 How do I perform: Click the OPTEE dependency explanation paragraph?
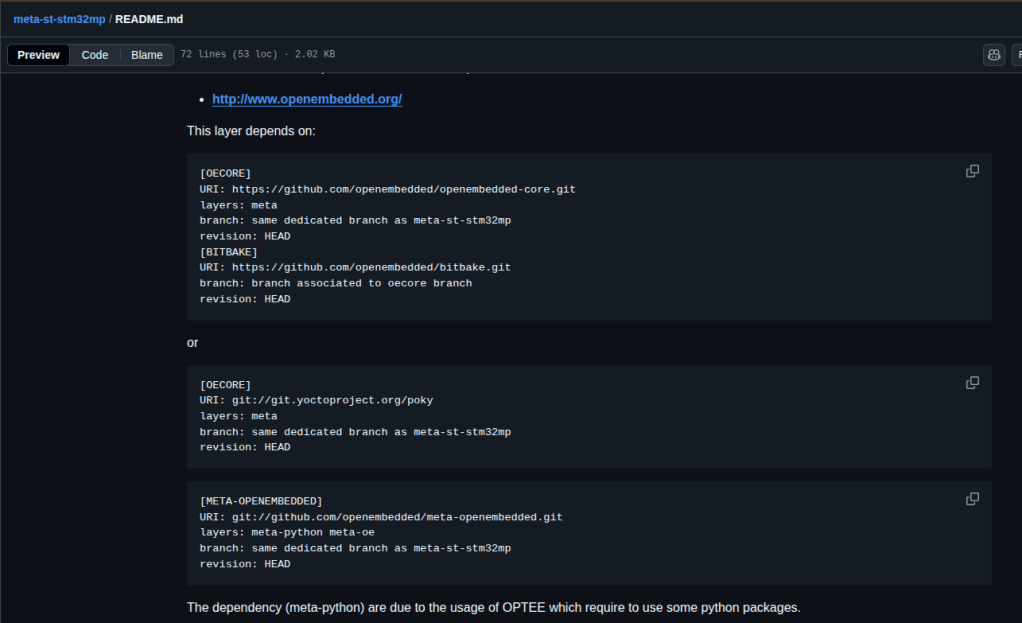pyautogui.click(x=493, y=607)
